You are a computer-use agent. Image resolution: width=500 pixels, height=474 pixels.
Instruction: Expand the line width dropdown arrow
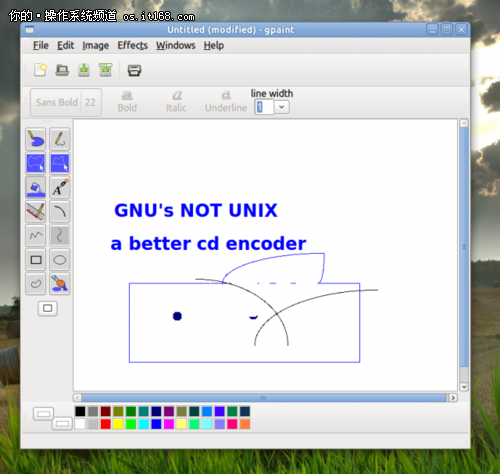click(x=282, y=107)
